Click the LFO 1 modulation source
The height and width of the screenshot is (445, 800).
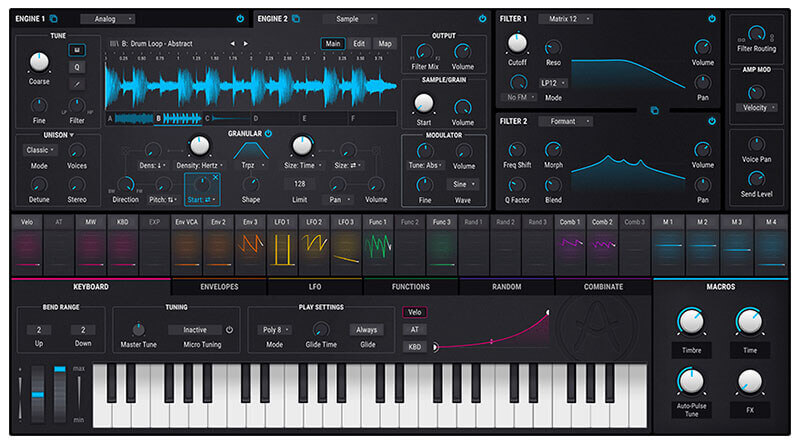tap(282, 244)
